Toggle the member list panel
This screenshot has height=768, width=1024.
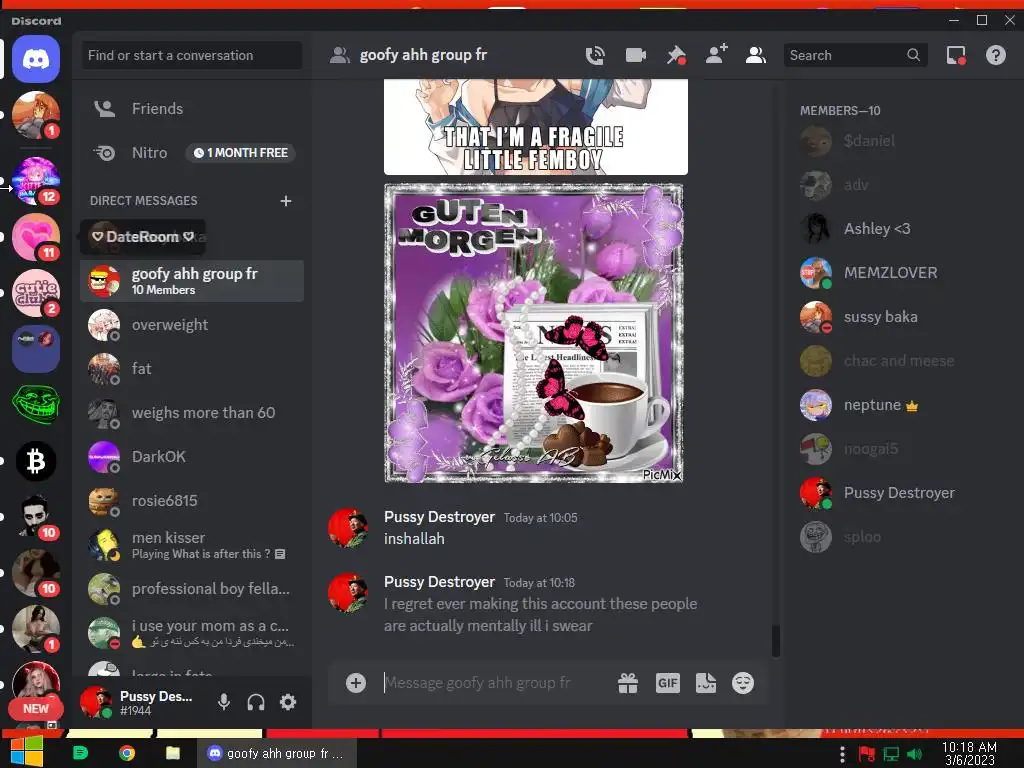(x=756, y=56)
